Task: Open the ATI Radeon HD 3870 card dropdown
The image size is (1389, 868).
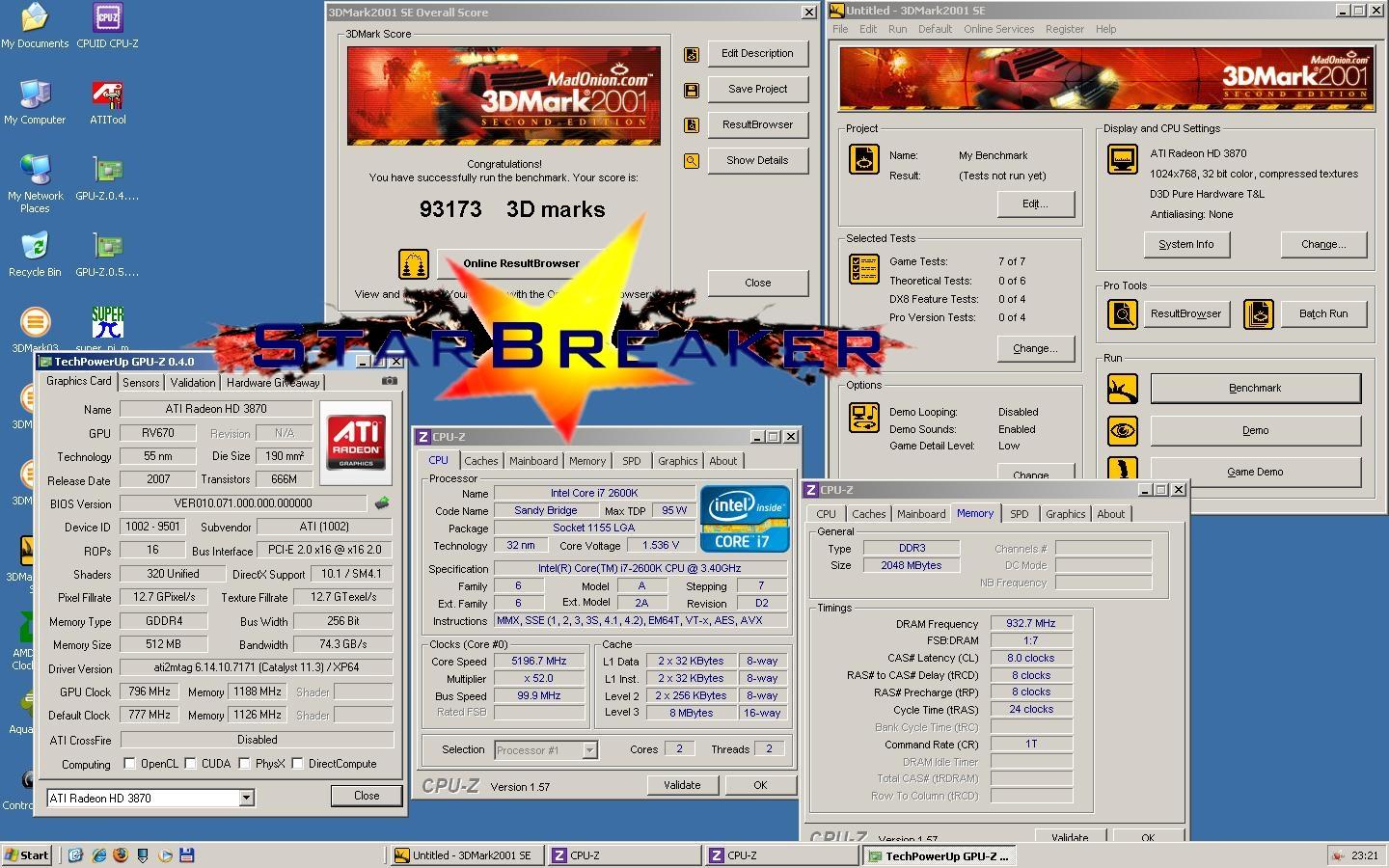Action: point(247,798)
